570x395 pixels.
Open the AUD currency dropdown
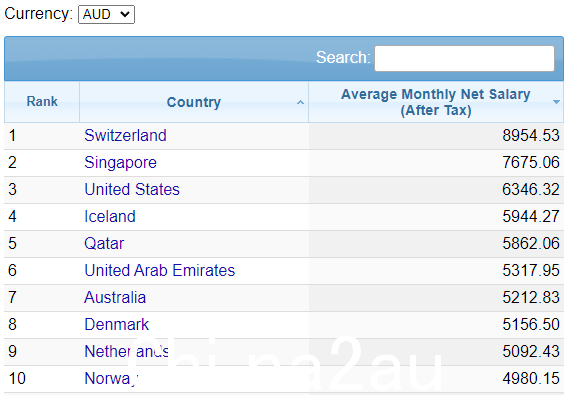(106, 15)
